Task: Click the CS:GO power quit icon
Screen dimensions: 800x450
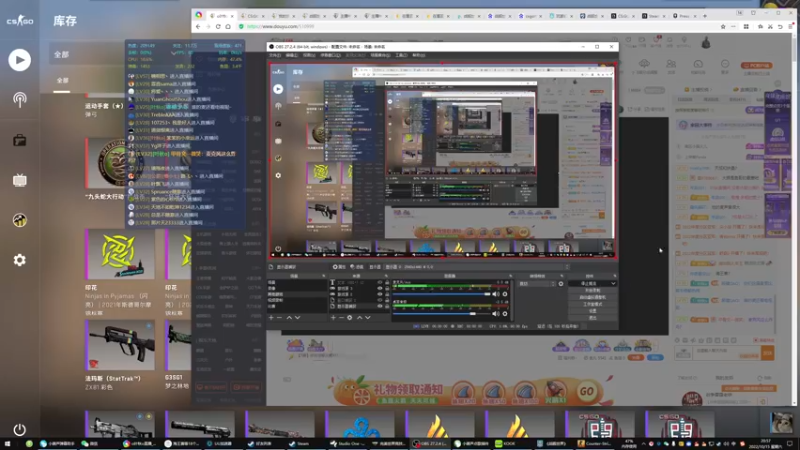Action: [19, 430]
